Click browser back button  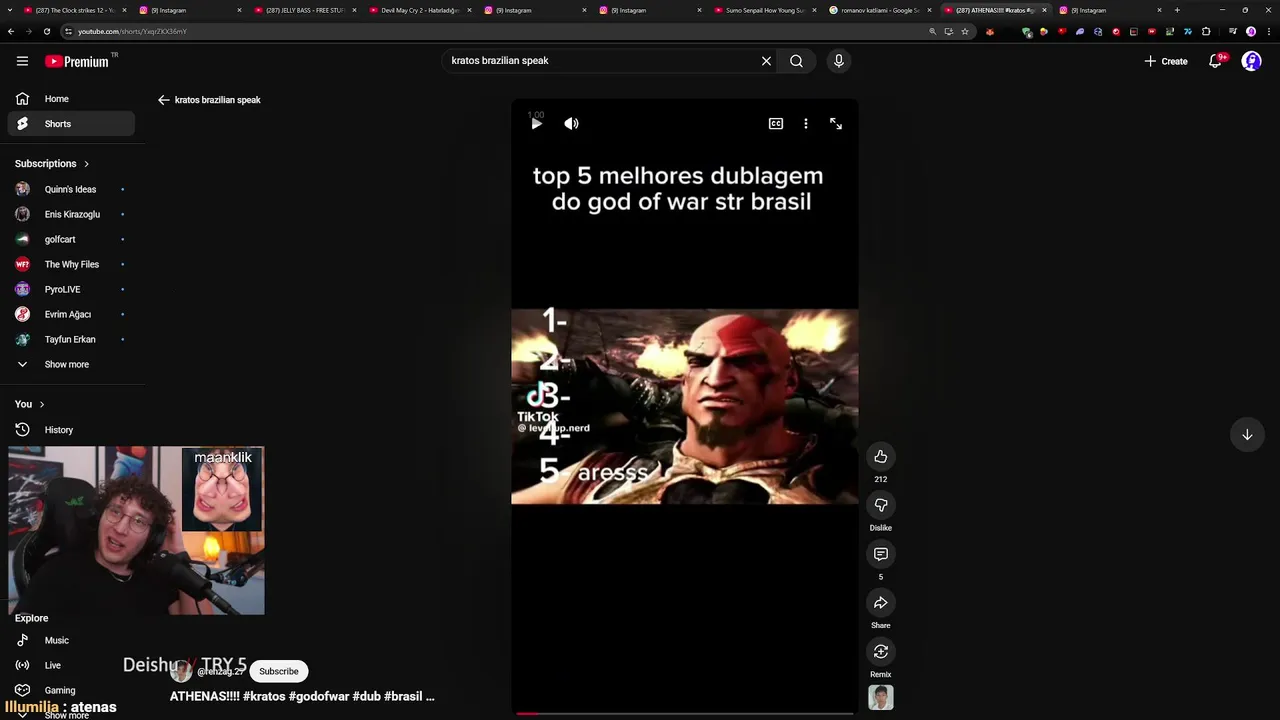click(11, 31)
